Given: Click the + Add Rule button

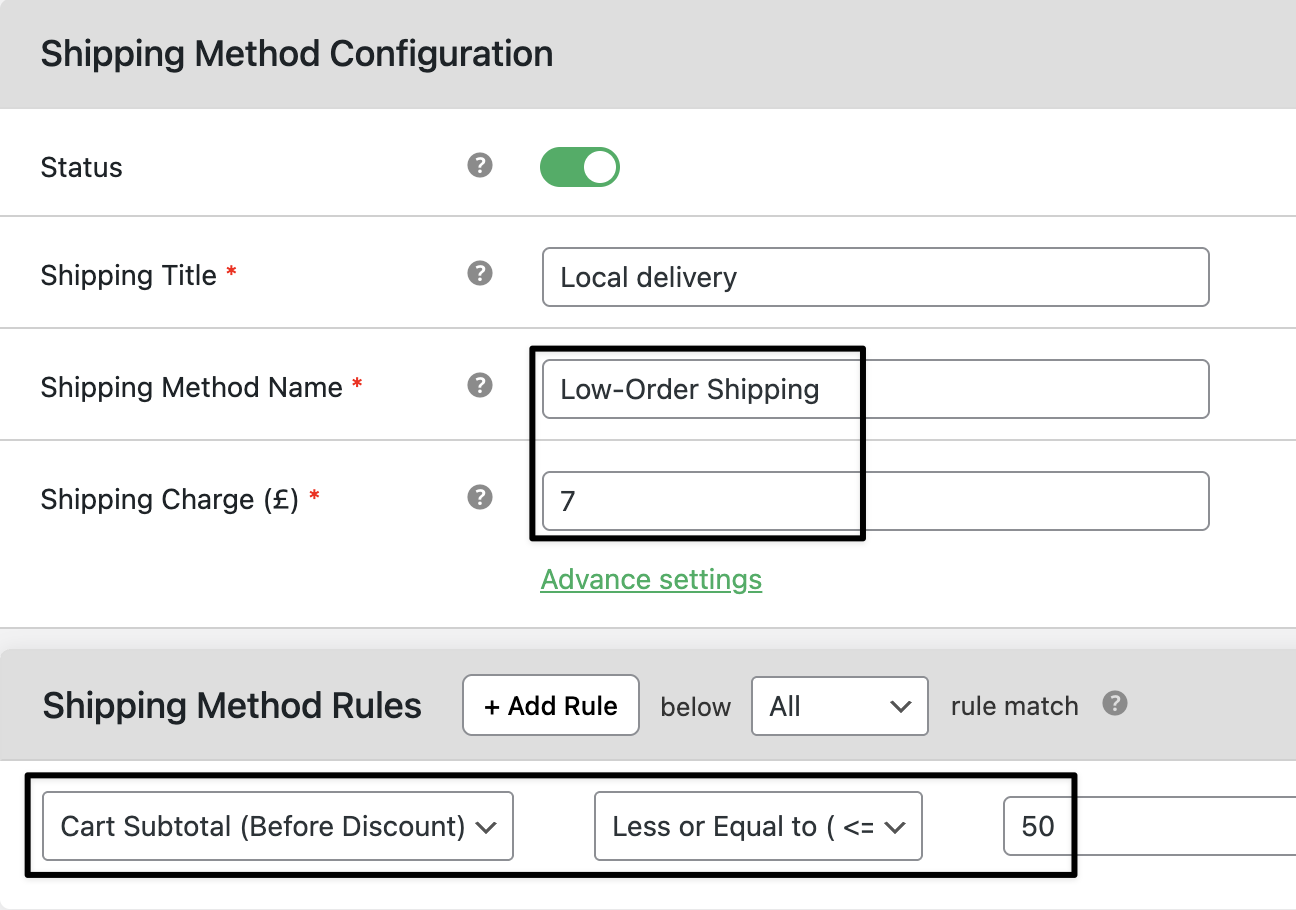Looking at the screenshot, I should coord(551,706).
